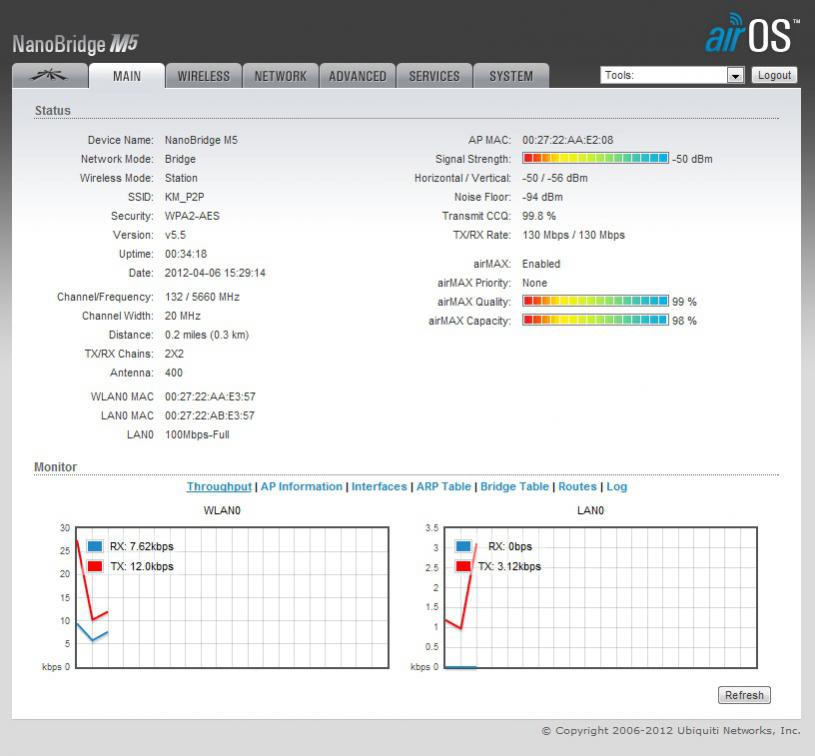Click the airMAX Capacity bar

click(596, 320)
